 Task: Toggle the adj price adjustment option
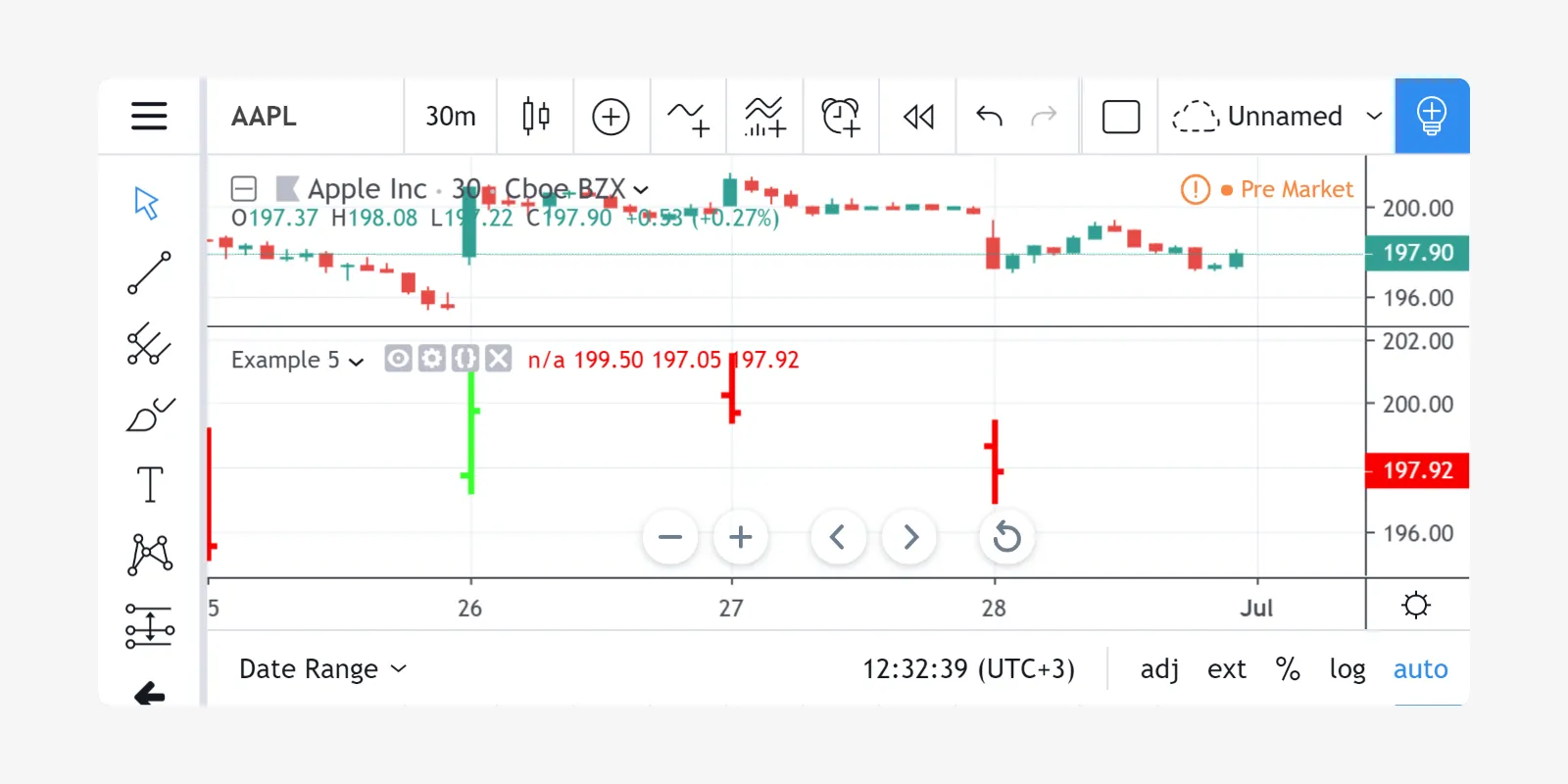(x=1159, y=668)
